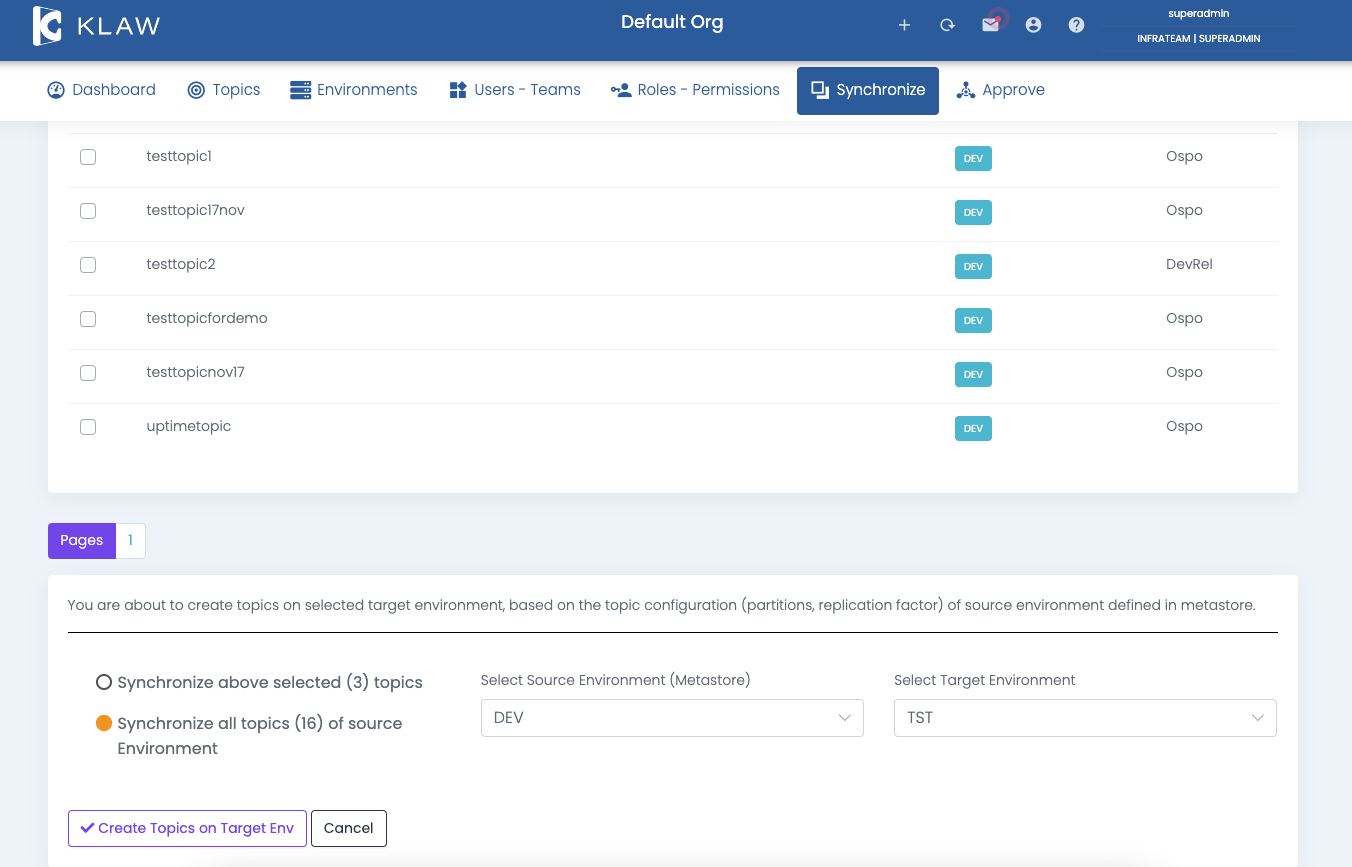
Task: Open the mail notifications icon
Action: pos(990,25)
